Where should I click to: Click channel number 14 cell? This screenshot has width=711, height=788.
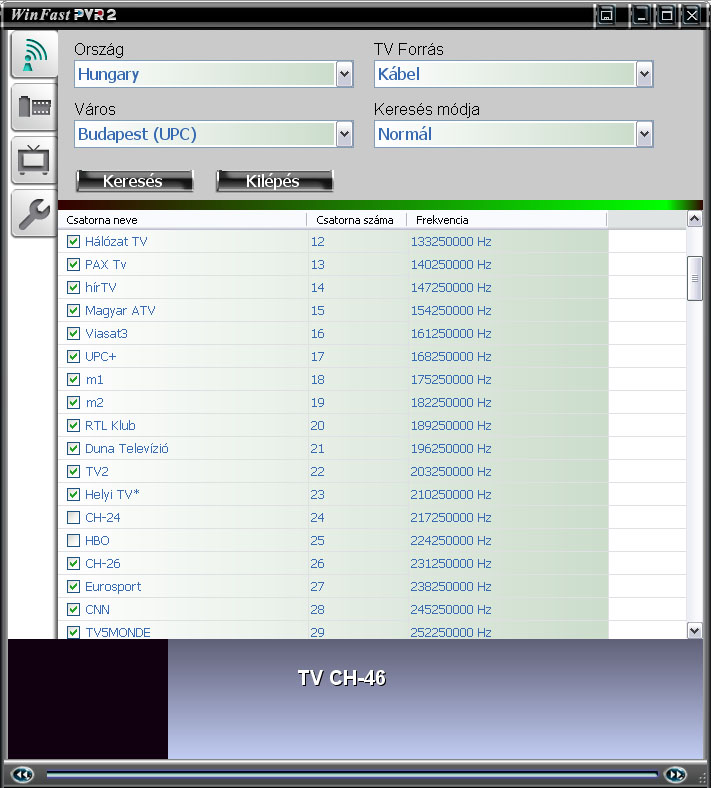(x=318, y=287)
